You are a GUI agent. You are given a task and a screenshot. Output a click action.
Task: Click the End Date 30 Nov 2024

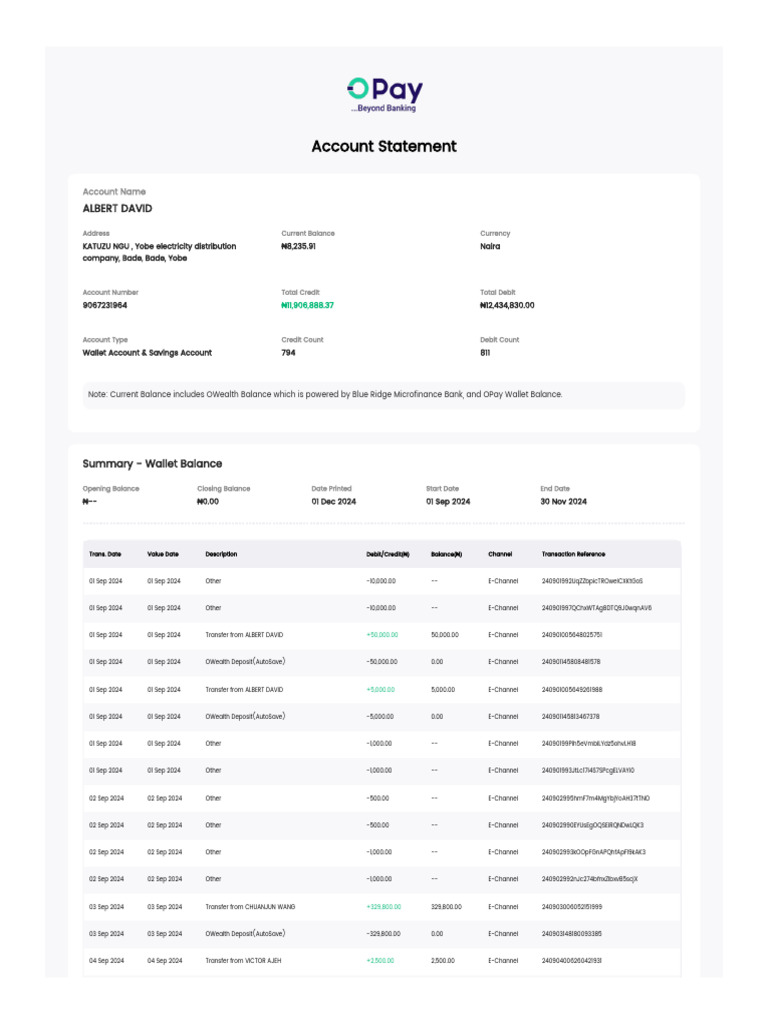click(564, 502)
